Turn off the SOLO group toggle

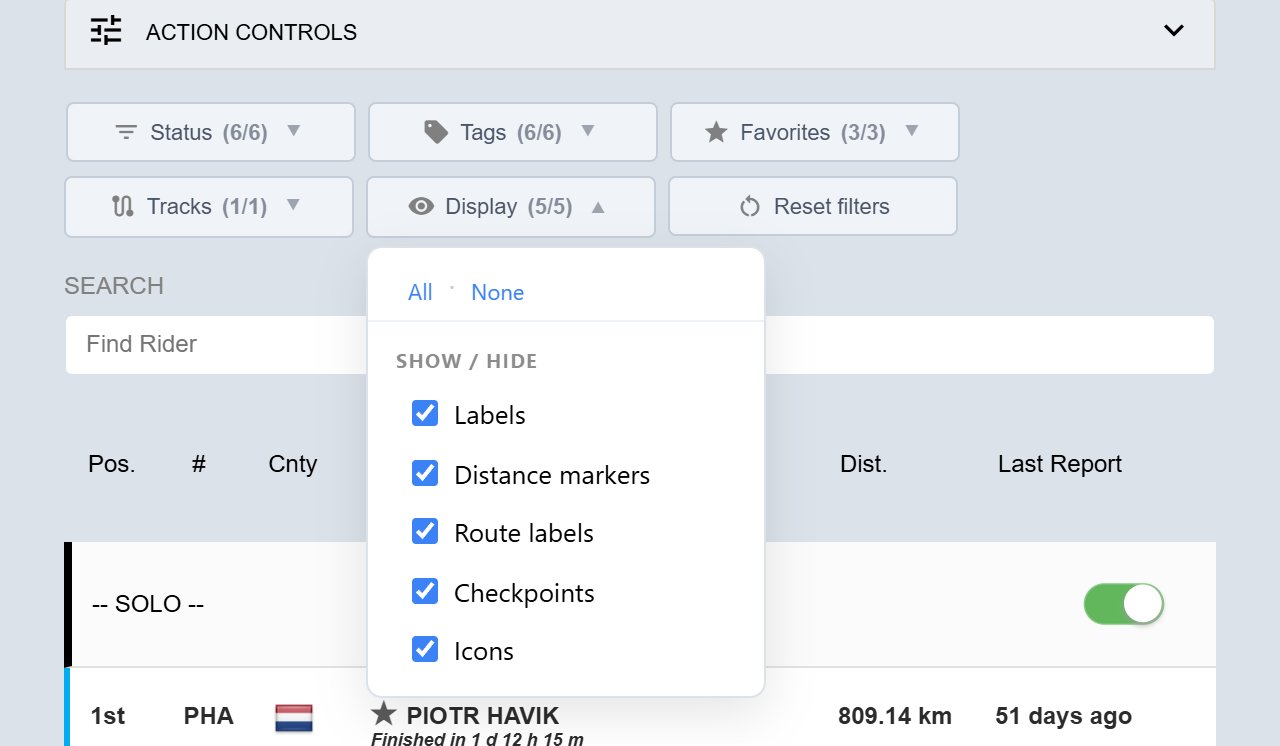click(x=1124, y=604)
